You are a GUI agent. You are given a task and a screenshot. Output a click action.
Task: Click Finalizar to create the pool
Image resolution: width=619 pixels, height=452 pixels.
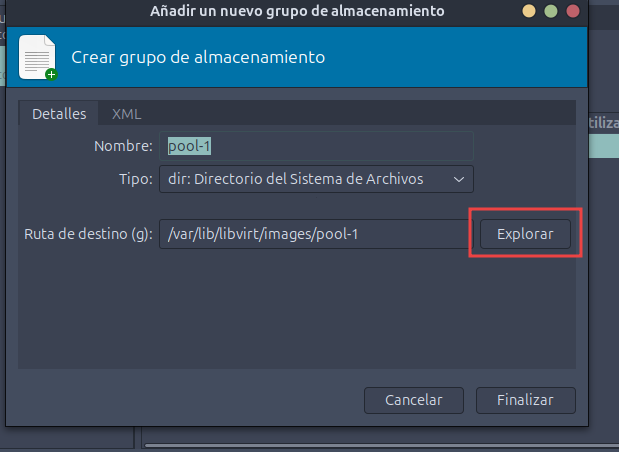[525, 400]
